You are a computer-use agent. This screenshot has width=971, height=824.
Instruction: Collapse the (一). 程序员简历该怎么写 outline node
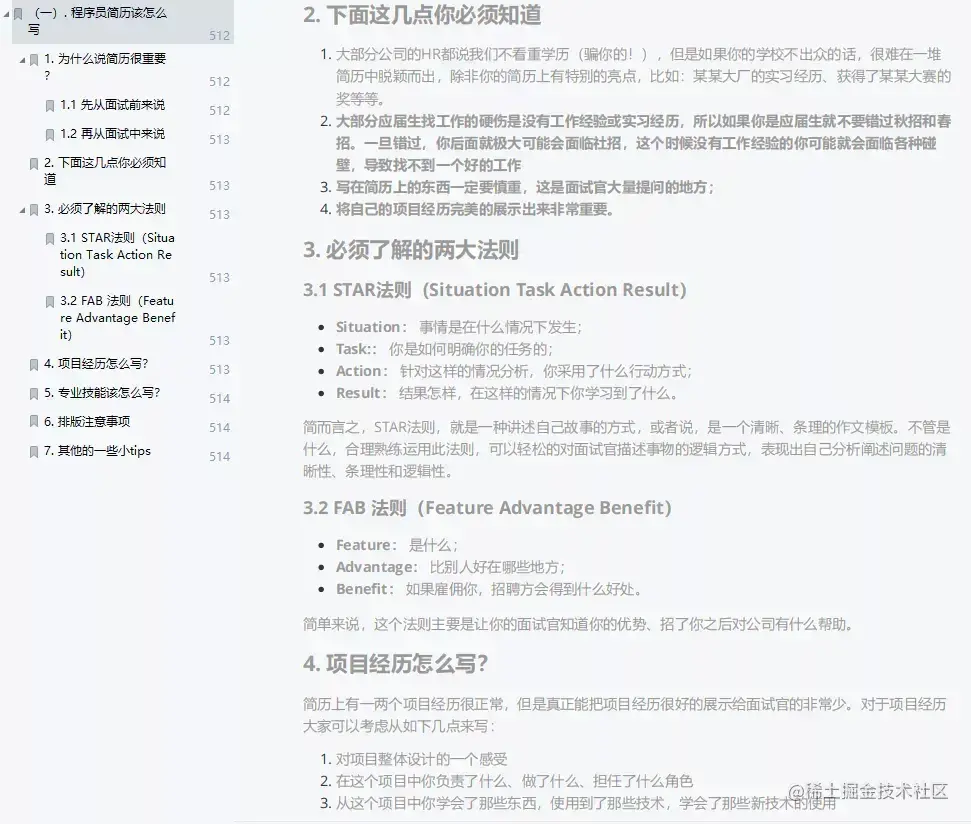[x=6, y=13]
